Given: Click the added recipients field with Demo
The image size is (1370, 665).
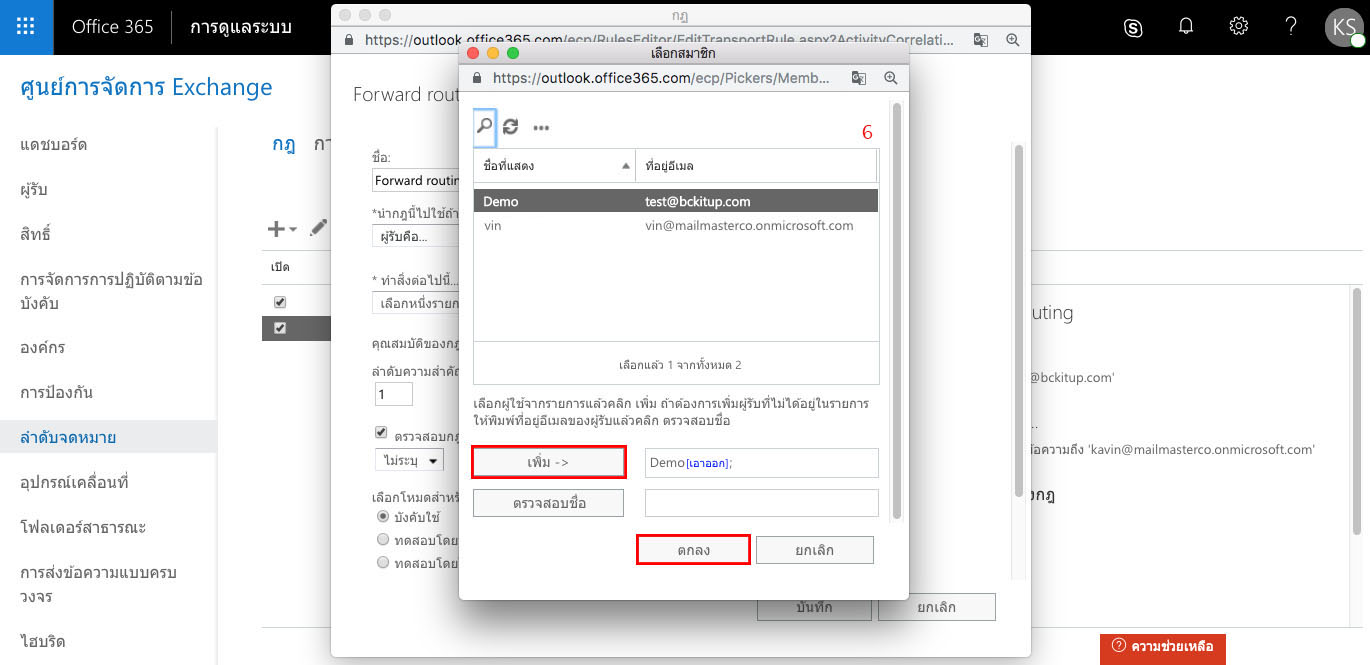Looking at the screenshot, I should (x=762, y=463).
